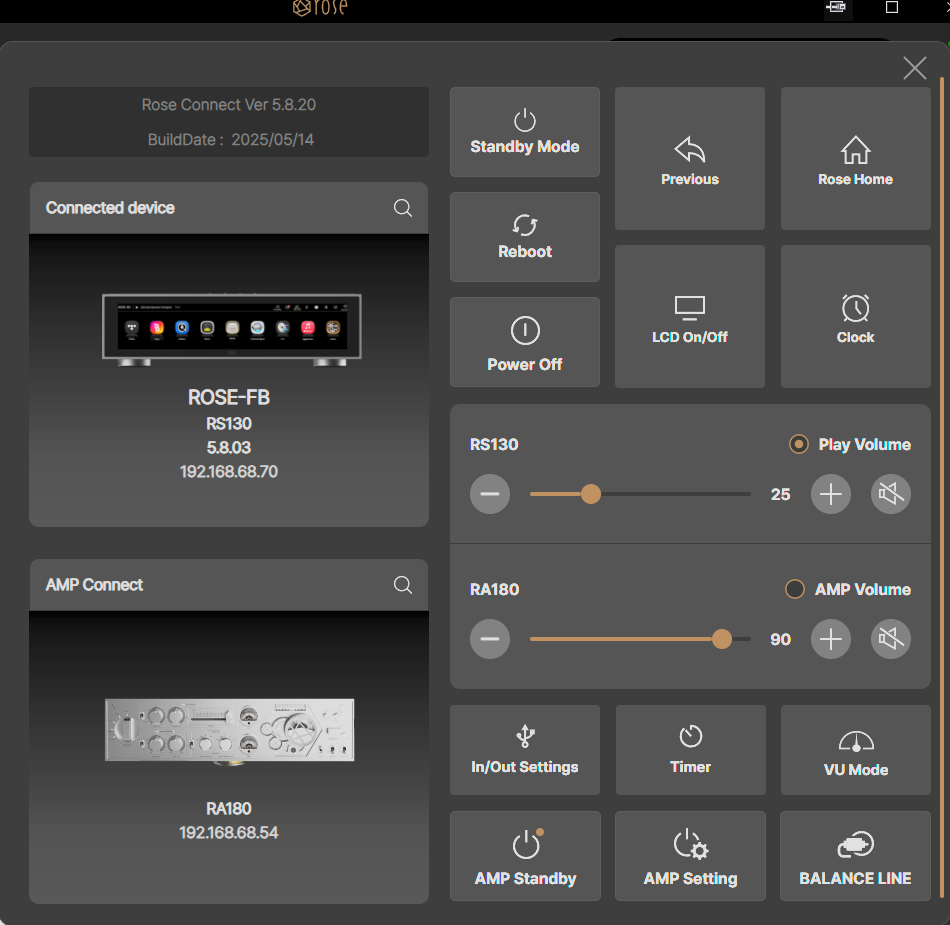Click the Rose logo in title bar
Viewport: 950px width, 925px height.
pos(320,8)
